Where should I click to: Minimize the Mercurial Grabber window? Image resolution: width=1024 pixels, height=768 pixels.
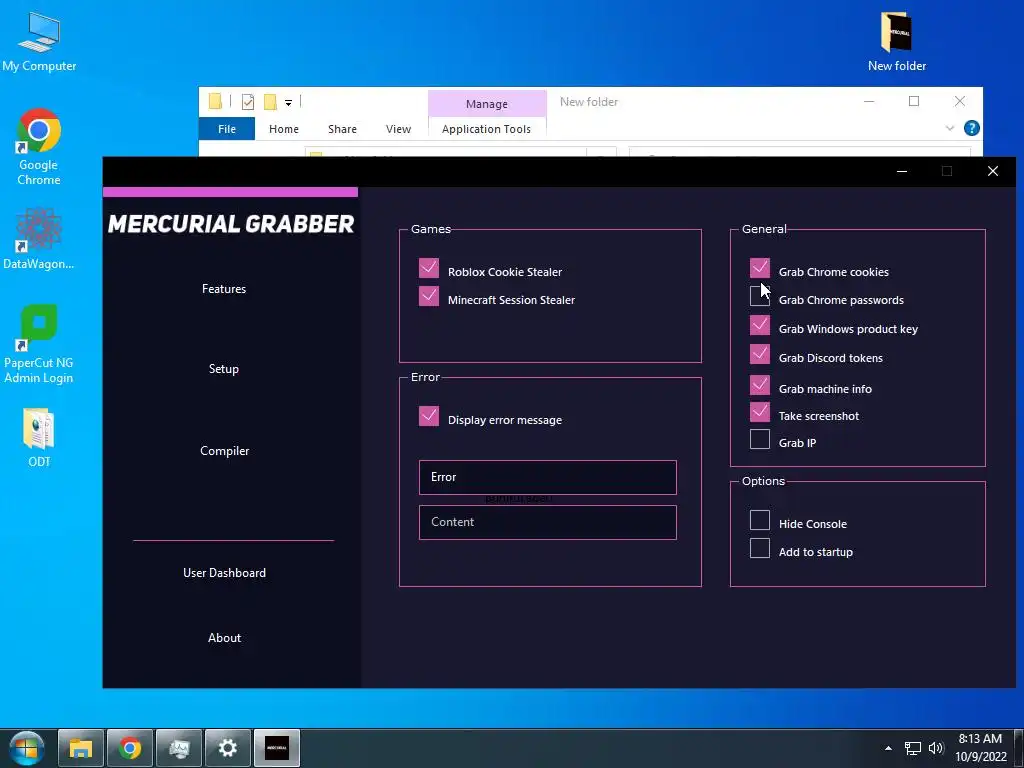tap(902, 171)
